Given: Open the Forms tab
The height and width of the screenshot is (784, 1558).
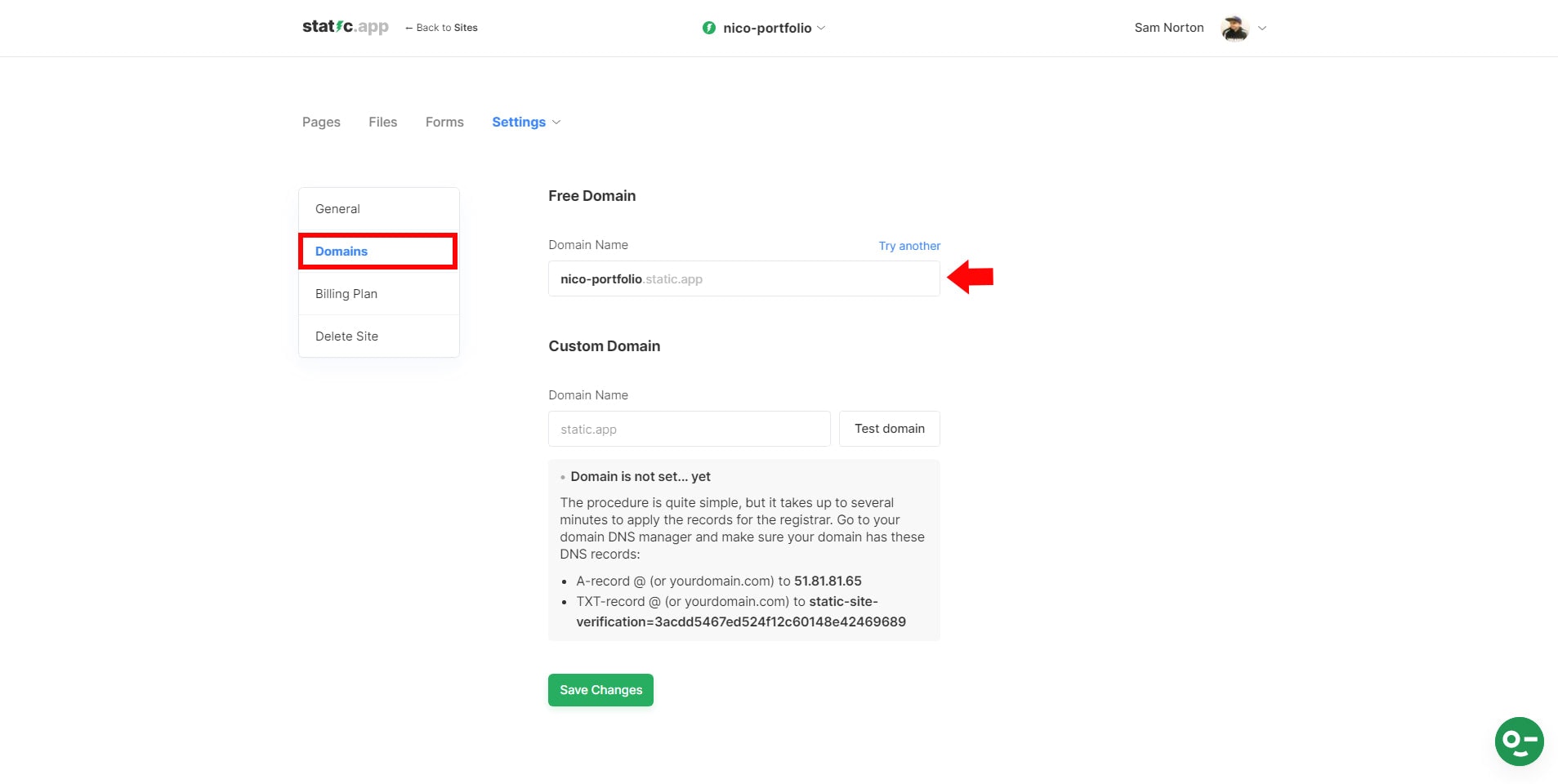Looking at the screenshot, I should point(444,122).
